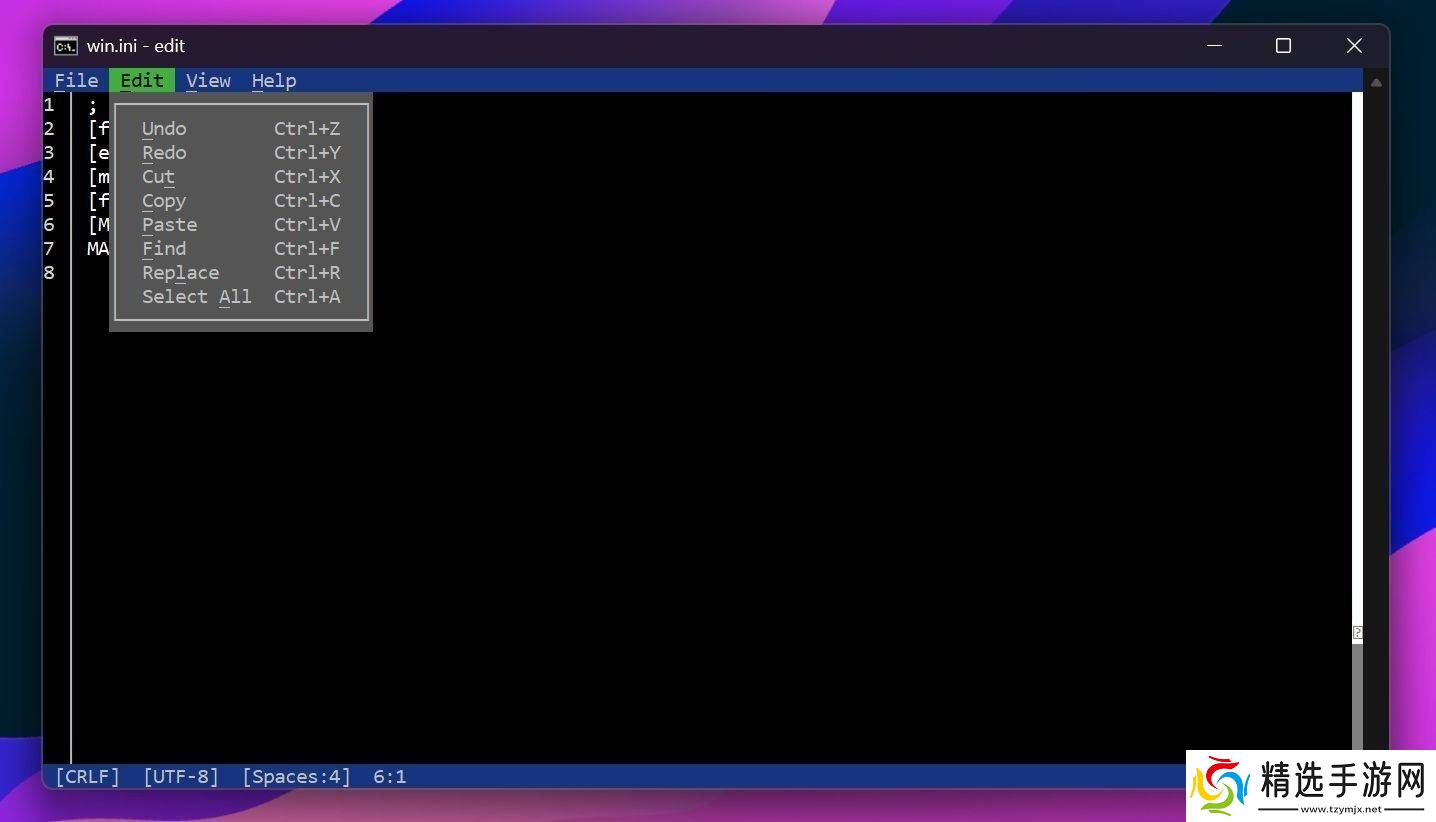This screenshot has height=822, width=1436.
Task: Open the File menu
Action: (76, 81)
